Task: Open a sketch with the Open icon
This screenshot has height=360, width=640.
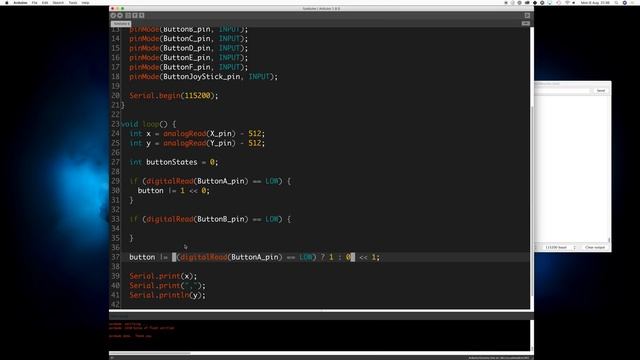Action: pyautogui.click(x=135, y=16)
